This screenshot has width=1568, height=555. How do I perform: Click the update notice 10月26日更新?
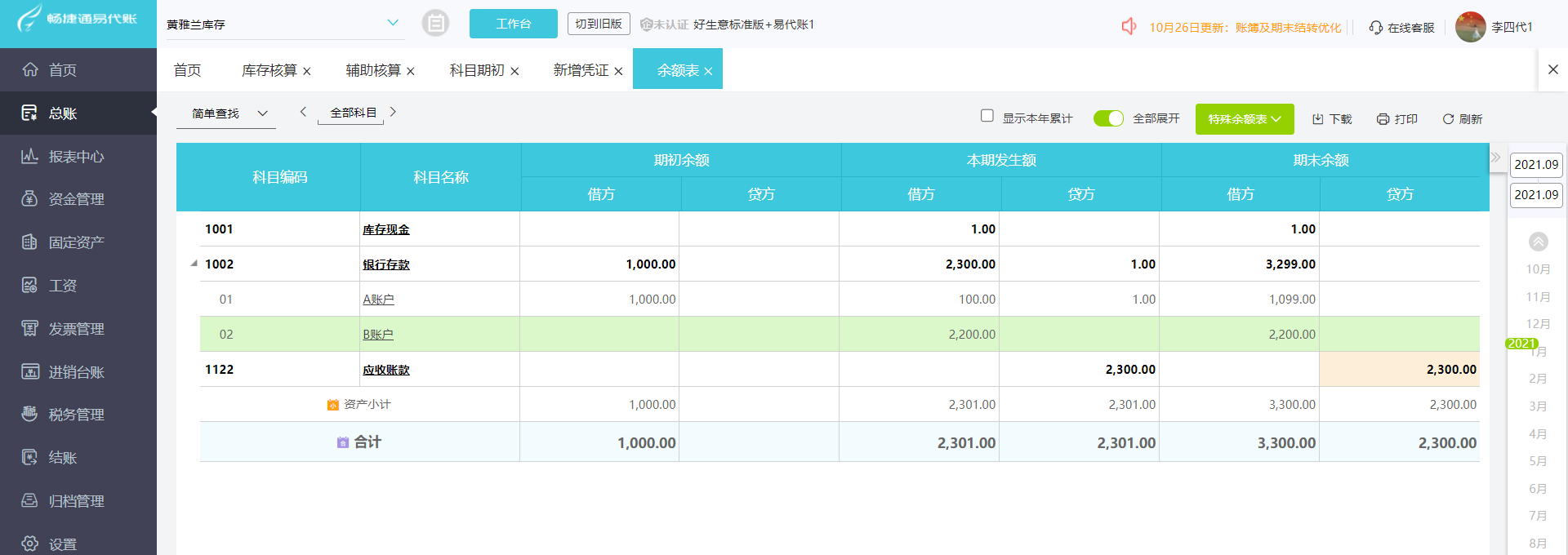pos(1245,28)
